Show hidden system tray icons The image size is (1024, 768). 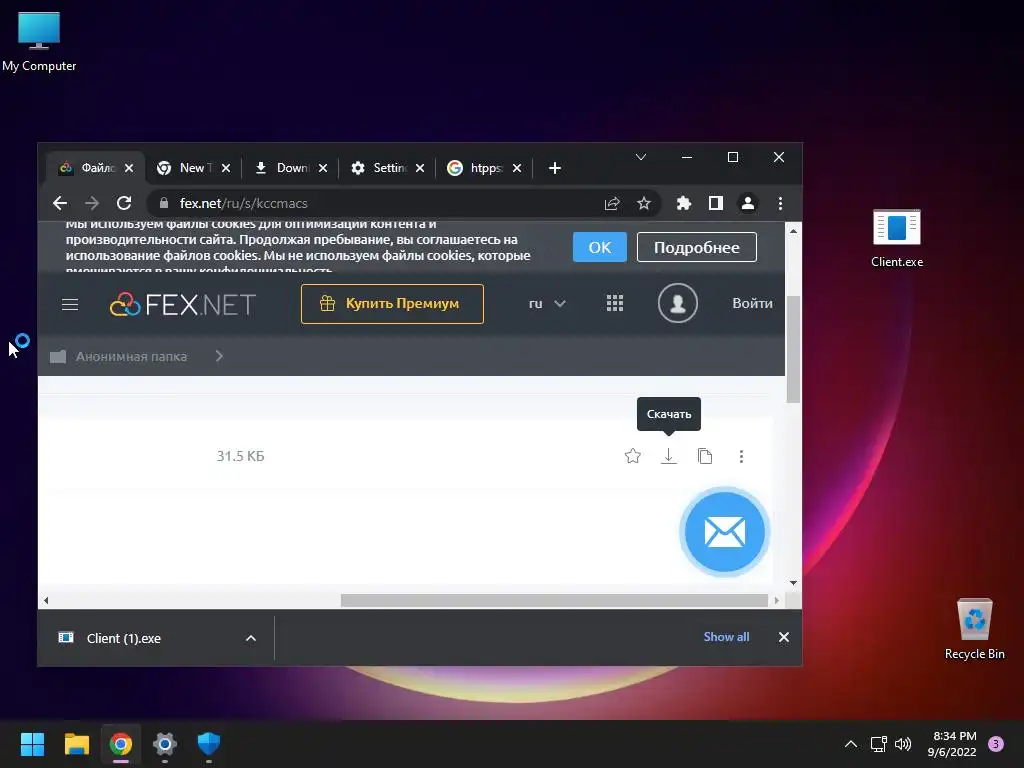(851, 744)
